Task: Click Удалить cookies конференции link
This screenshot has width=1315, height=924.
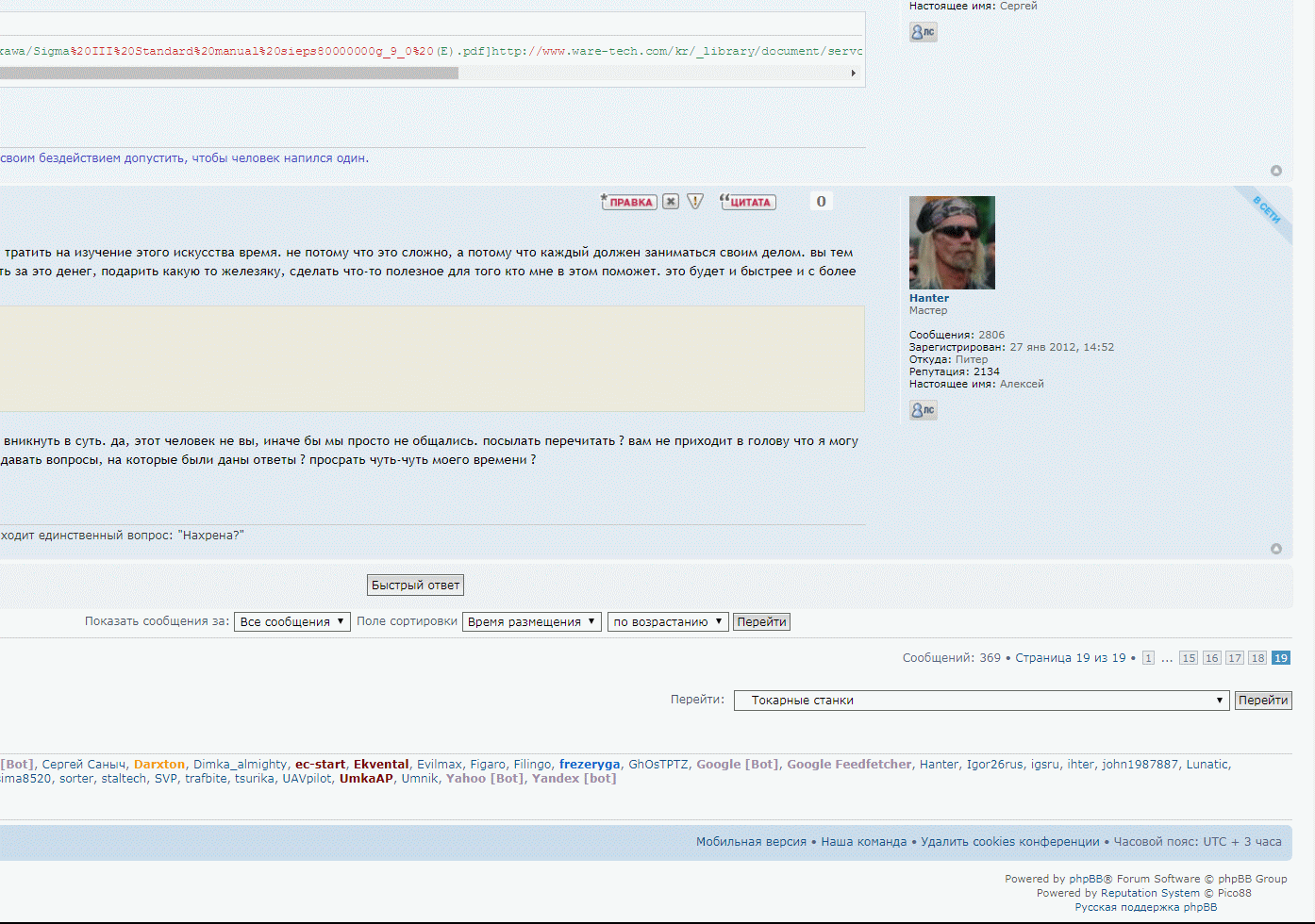Action: coord(1010,842)
